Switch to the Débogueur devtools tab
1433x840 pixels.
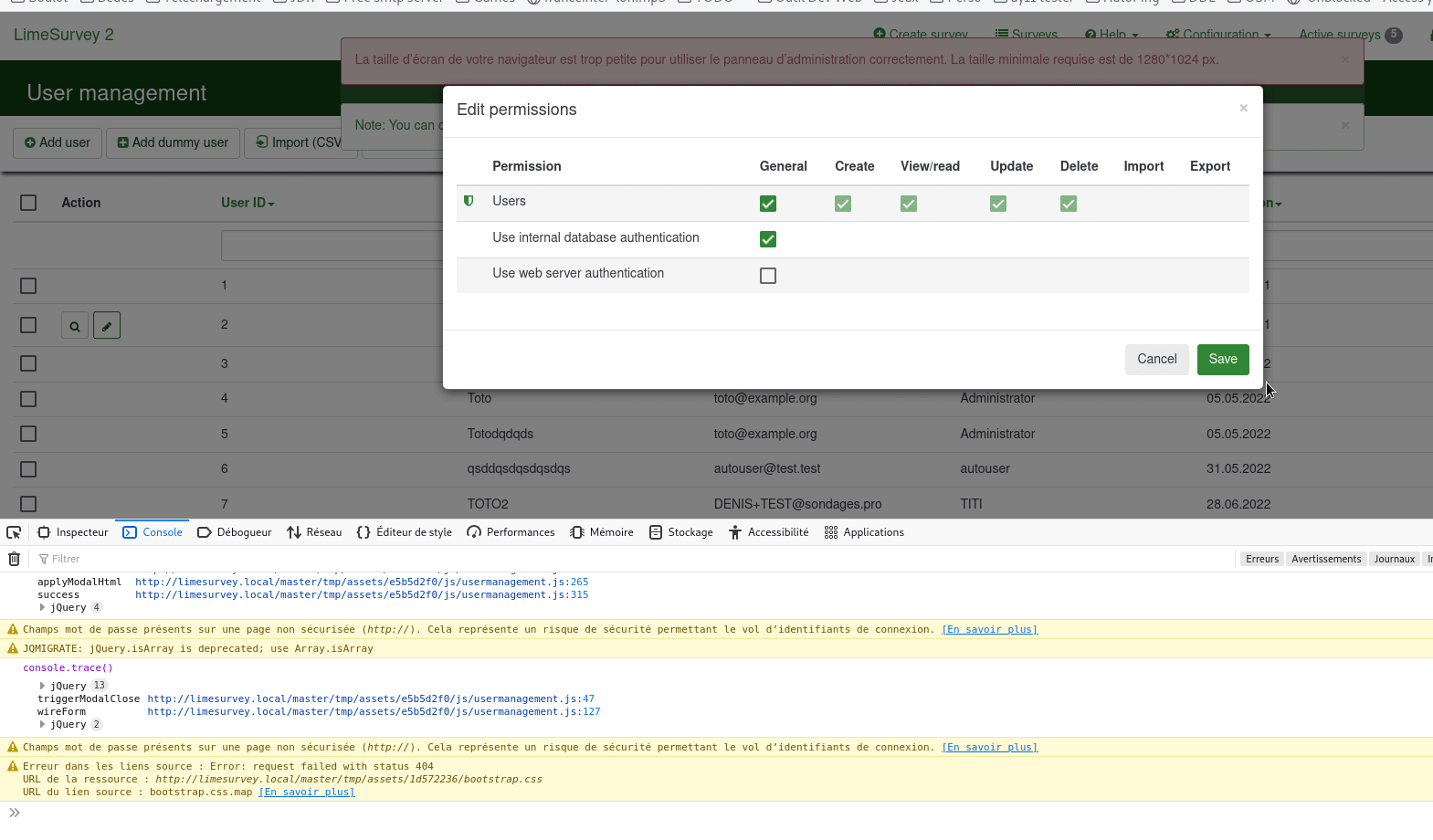pos(235,532)
